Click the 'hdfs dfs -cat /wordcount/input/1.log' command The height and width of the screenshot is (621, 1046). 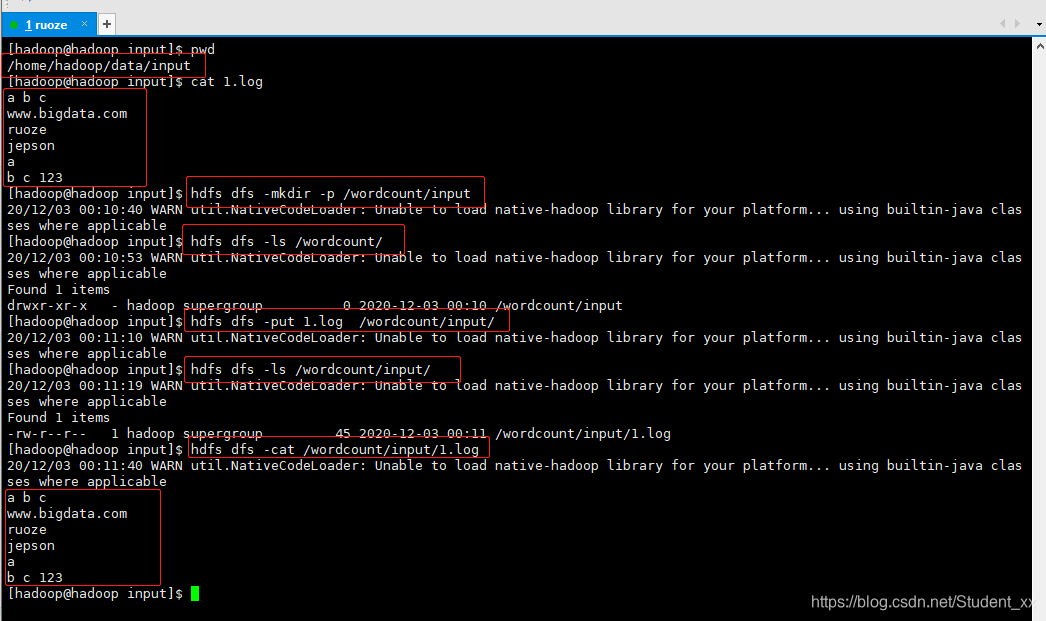point(335,450)
